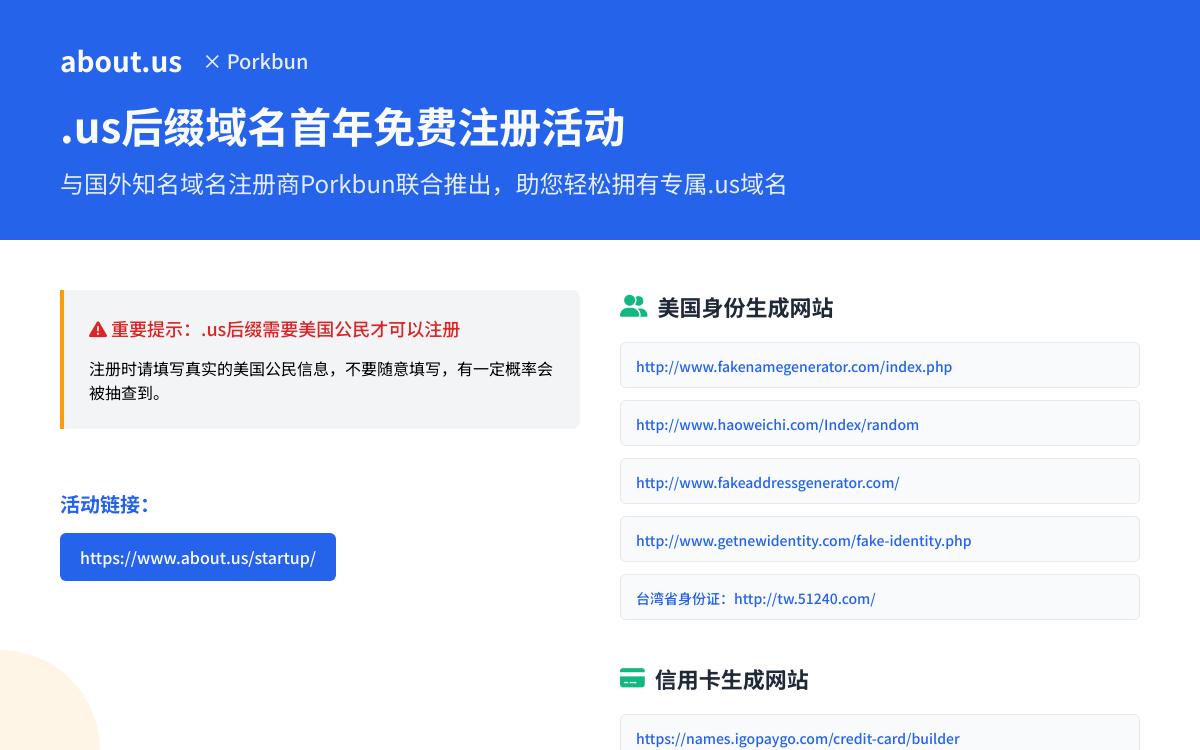The image size is (1200, 750).
Task: Open the https://www.about.us/startup/ activity button
Action: (198, 557)
